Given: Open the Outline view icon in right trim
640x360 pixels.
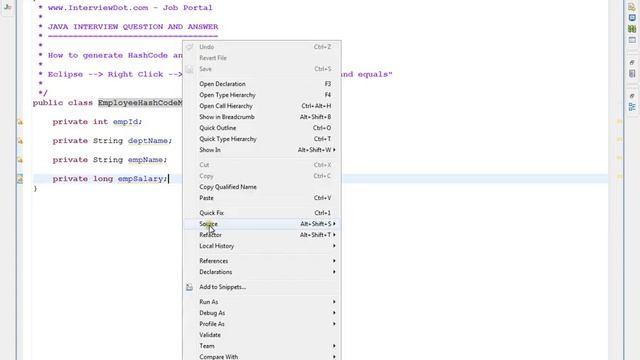Looking at the screenshot, I should [x=632, y=107].
